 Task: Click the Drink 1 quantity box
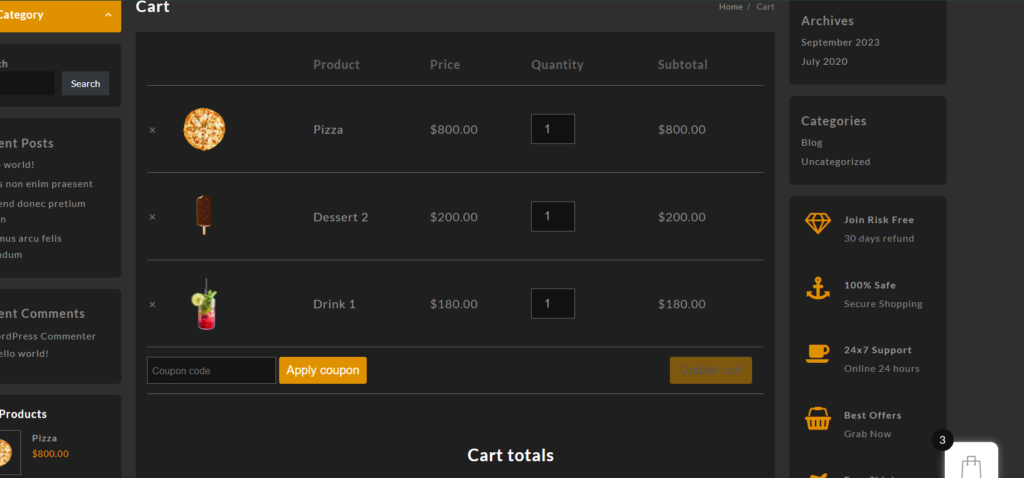pyautogui.click(x=552, y=304)
